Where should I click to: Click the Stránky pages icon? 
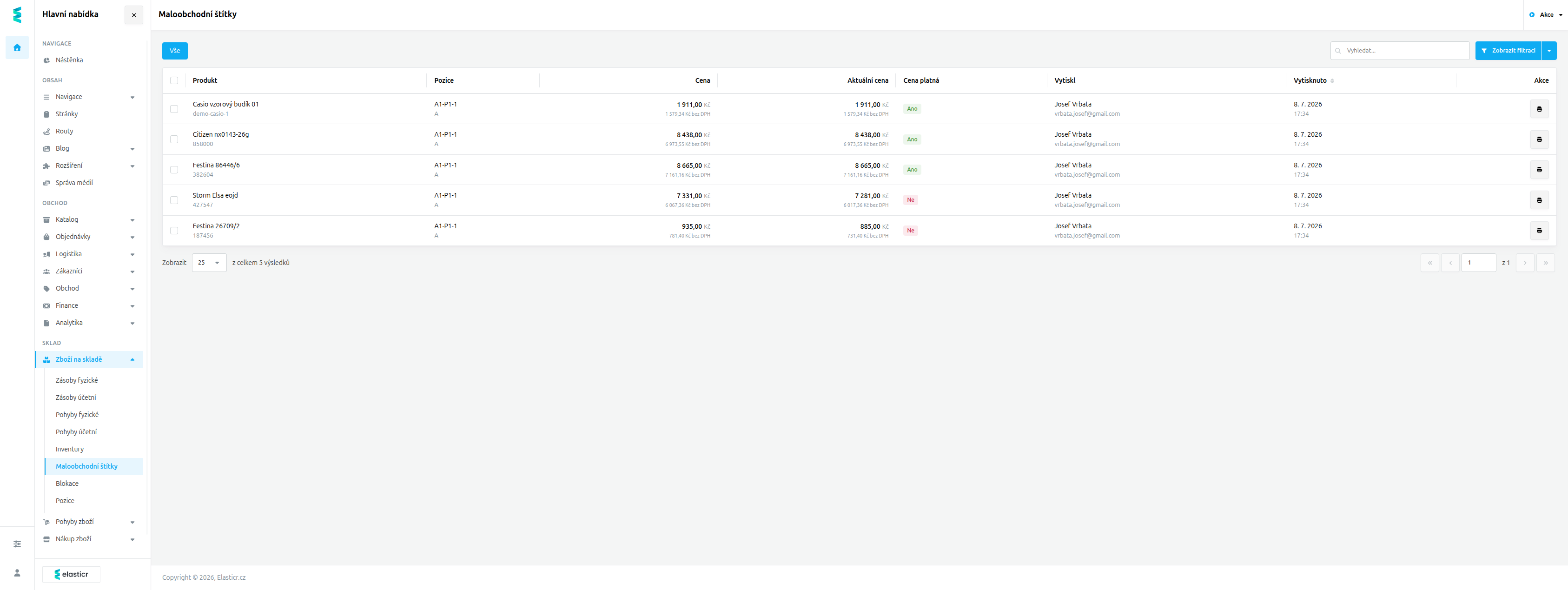pos(46,114)
